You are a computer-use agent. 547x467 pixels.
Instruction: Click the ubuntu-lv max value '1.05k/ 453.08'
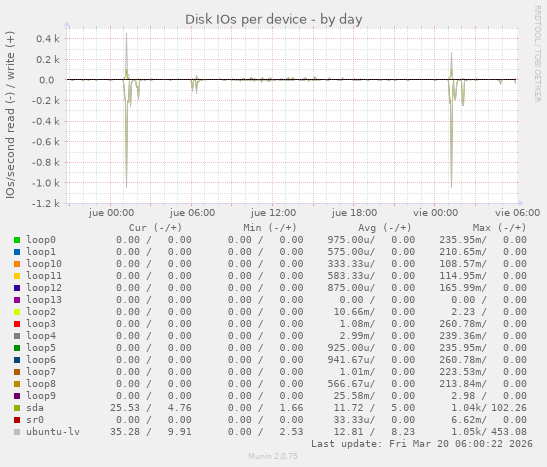489,431
